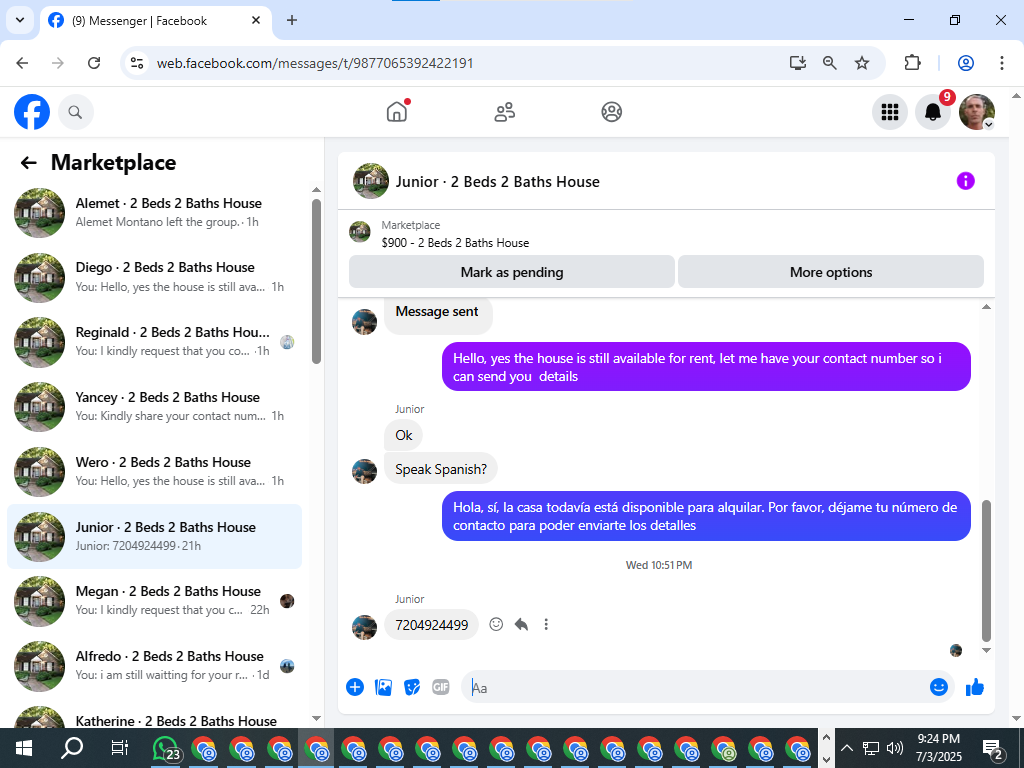Open the Alemet conversation
This screenshot has width=1024, height=768.
tap(155, 212)
